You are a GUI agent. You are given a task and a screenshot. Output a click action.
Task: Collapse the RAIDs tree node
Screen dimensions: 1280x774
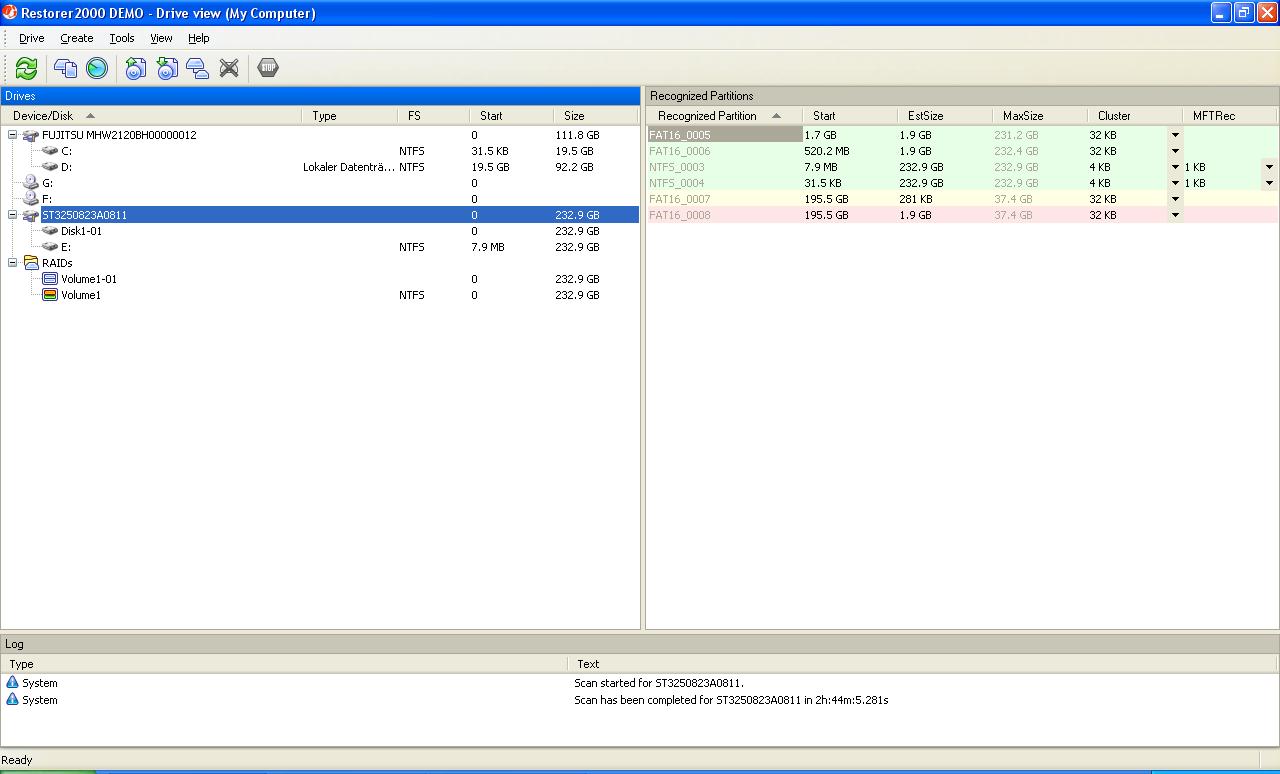click(x=12, y=263)
